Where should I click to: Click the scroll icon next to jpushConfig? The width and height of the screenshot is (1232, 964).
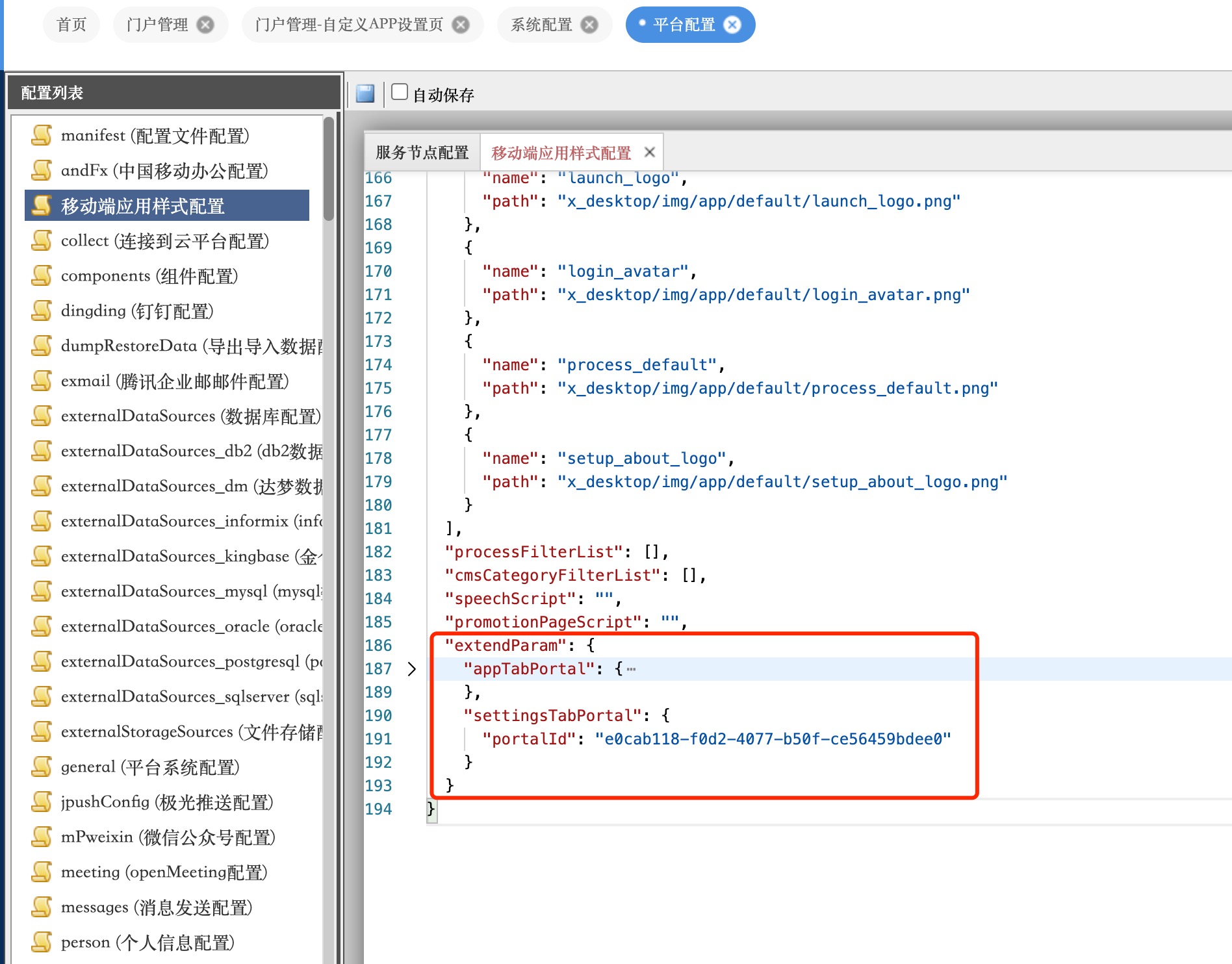tap(42, 802)
